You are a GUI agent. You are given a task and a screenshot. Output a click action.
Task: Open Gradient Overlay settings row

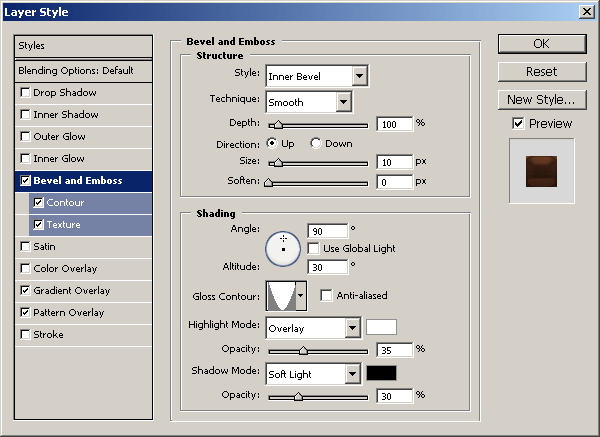(x=83, y=290)
